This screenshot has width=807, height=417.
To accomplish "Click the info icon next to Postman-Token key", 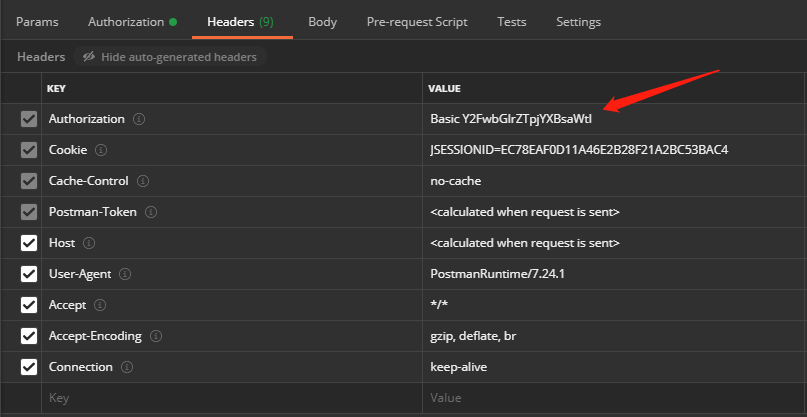I will [x=151, y=212].
